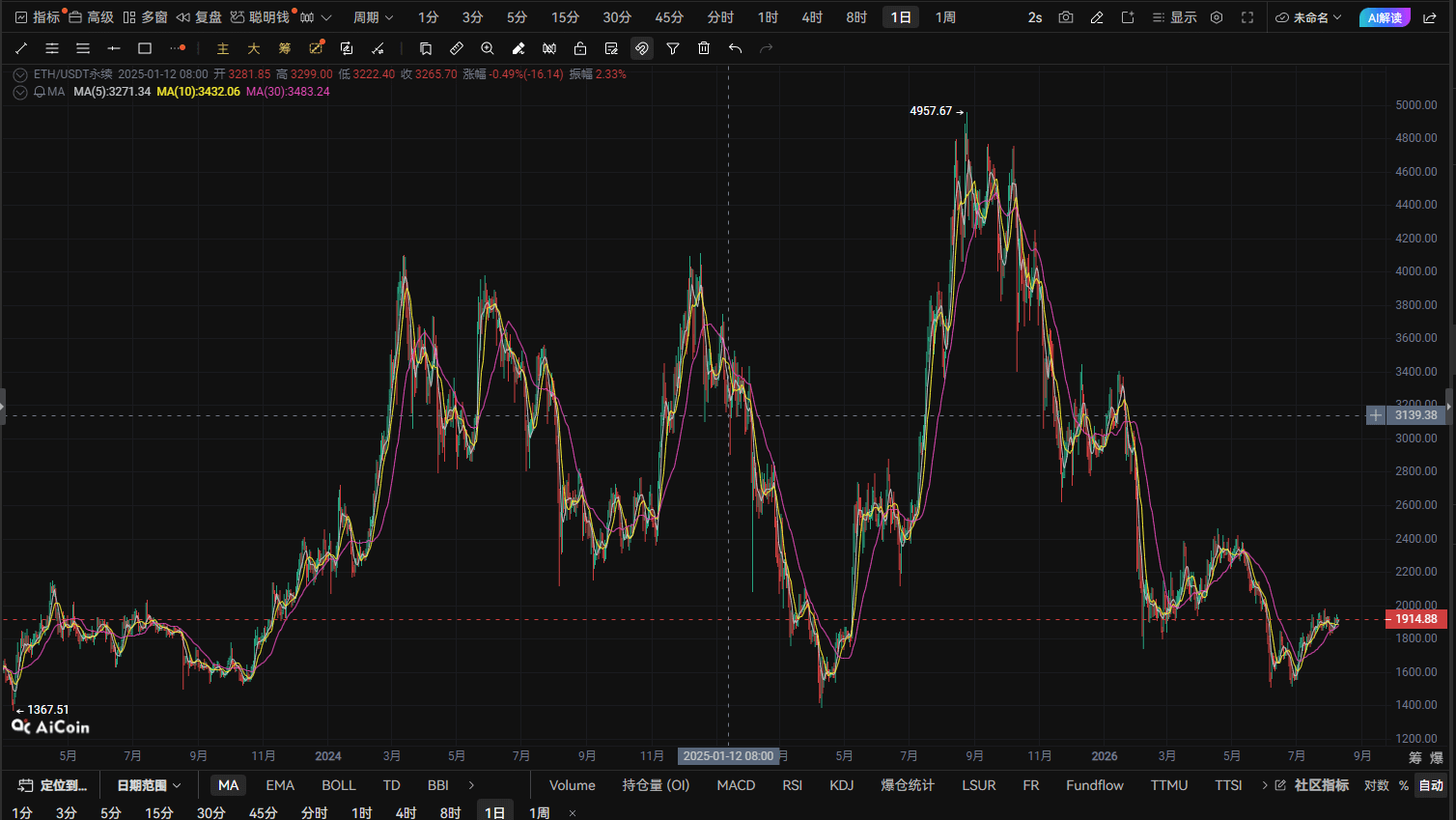Select the rectangle drawing tool
This screenshot has height=820, width=1456.
145,48
